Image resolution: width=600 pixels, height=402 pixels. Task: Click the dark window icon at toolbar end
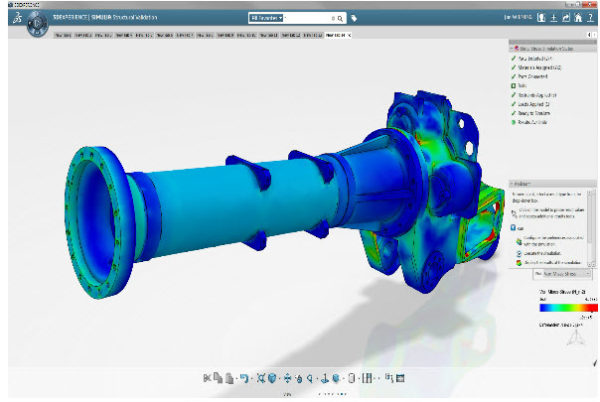[400, 378]
